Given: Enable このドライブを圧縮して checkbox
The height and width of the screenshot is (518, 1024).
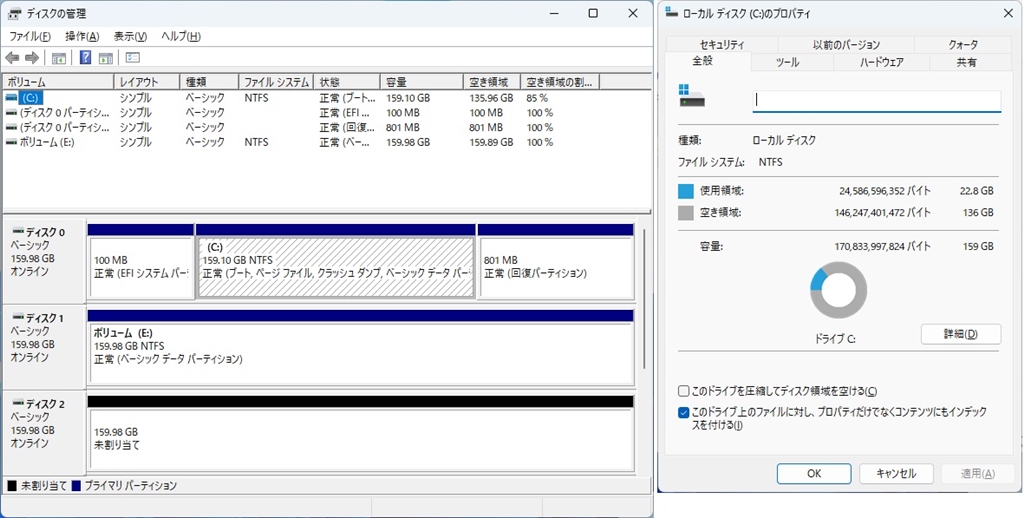Looking at the screenshot, I should (x=683, y=391).
